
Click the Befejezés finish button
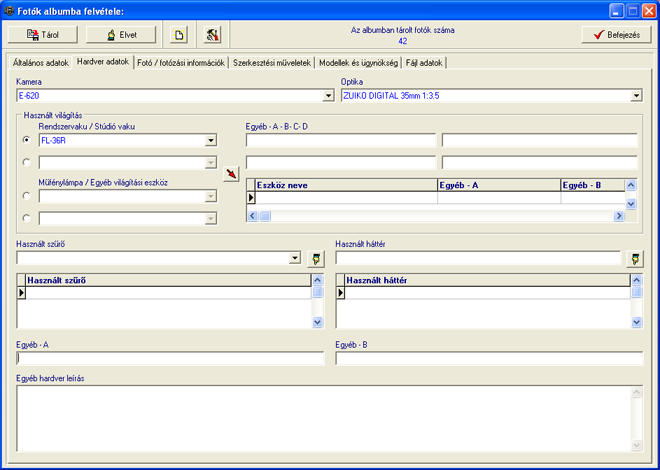point(617,35)
